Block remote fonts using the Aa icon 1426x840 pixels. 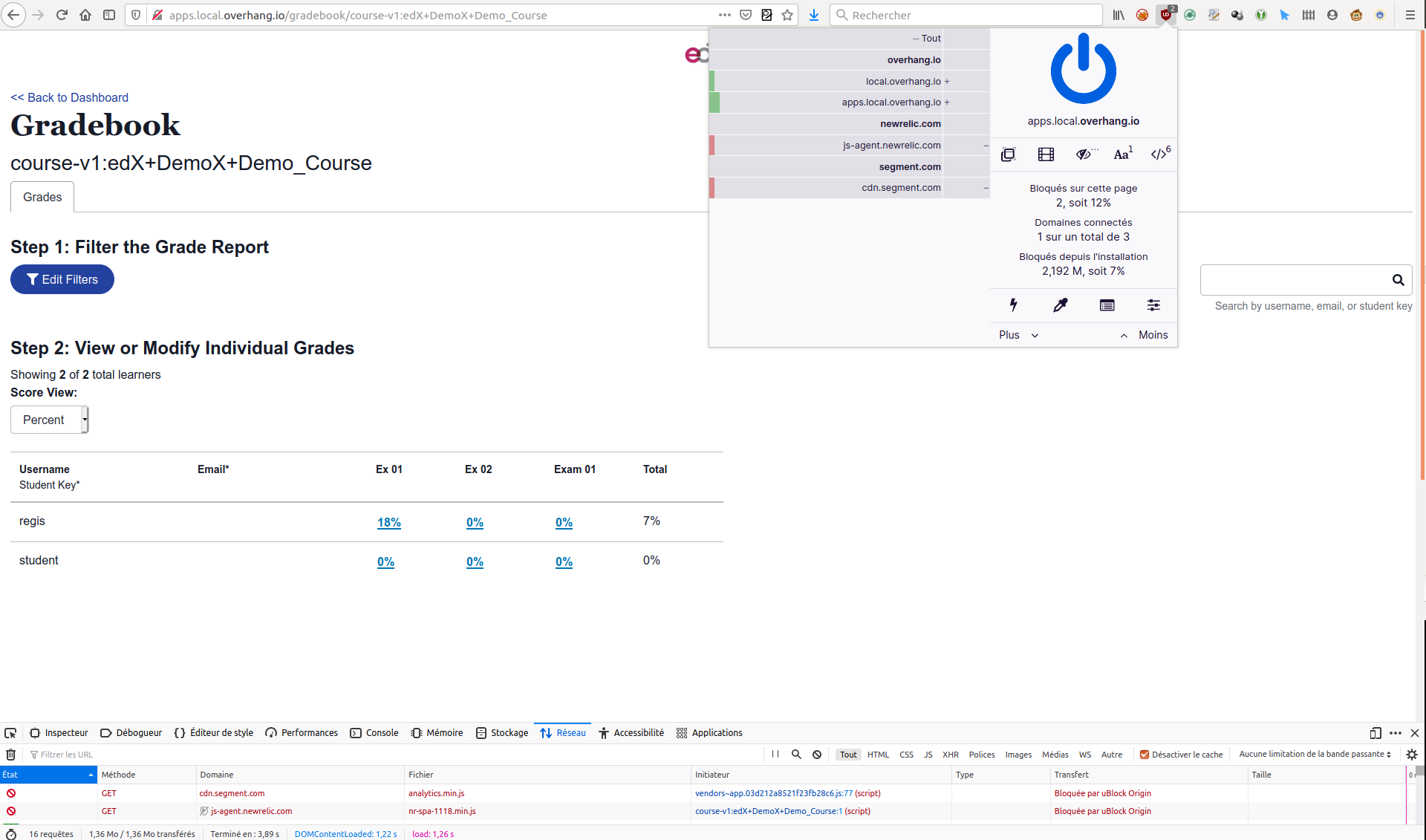point(1121,154)
